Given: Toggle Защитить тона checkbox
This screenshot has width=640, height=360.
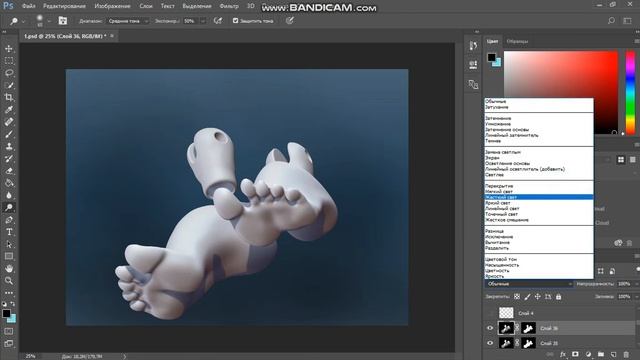Looking at the screenshot, I should 236,20.
